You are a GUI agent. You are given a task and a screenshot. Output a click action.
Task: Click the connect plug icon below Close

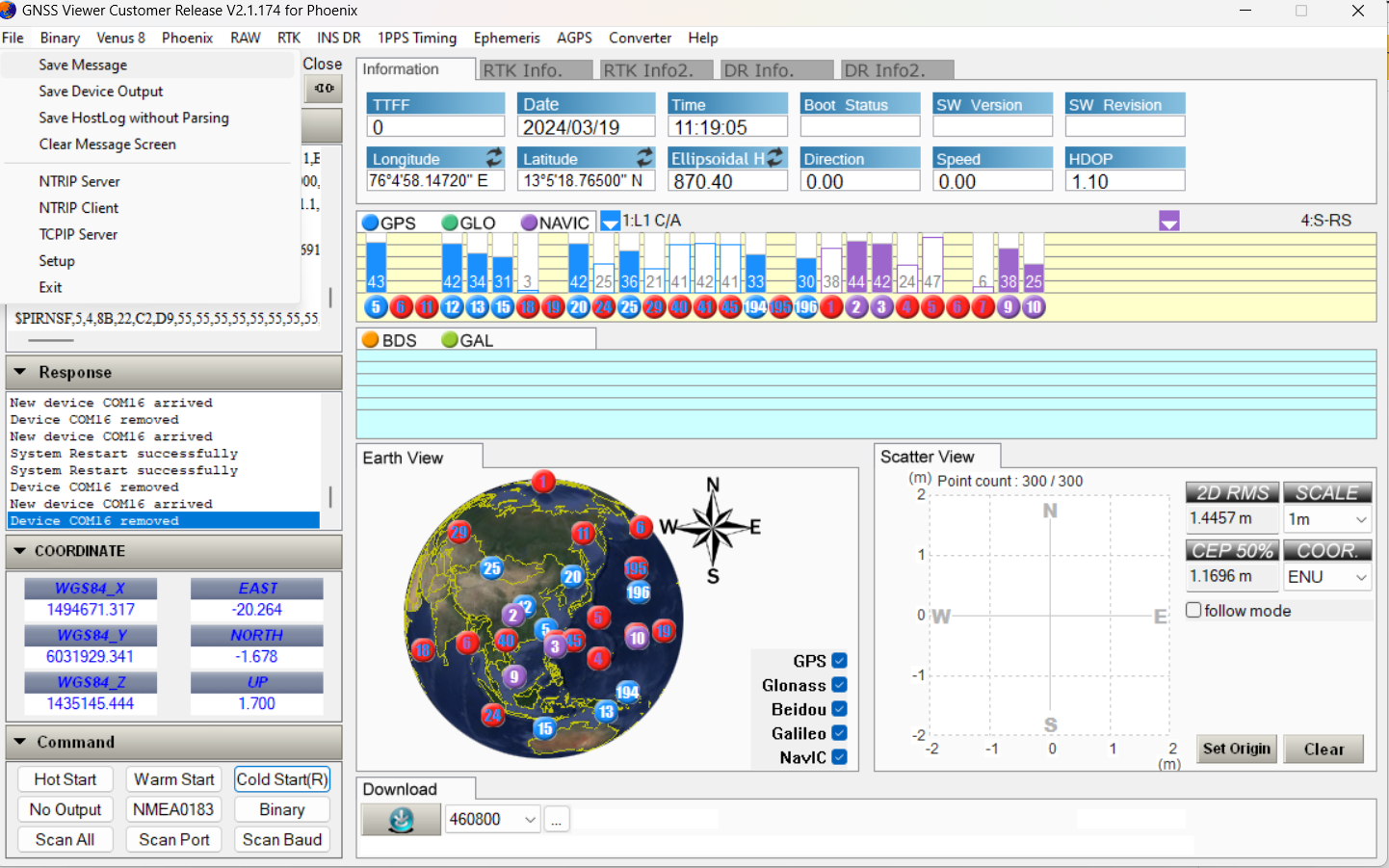click(x=324, y=89)
